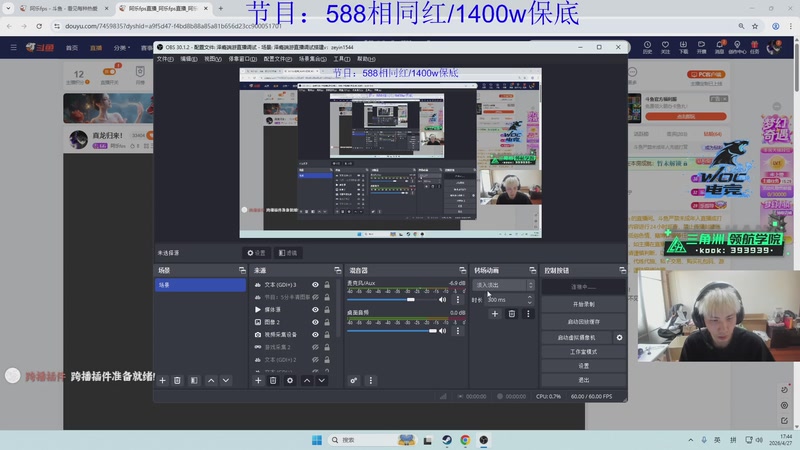Viewport: 800px width, 450px height.
Task: Open Douyu 分类 dropdown in site header
Action: pyautogui.click(x=121, y=48)
